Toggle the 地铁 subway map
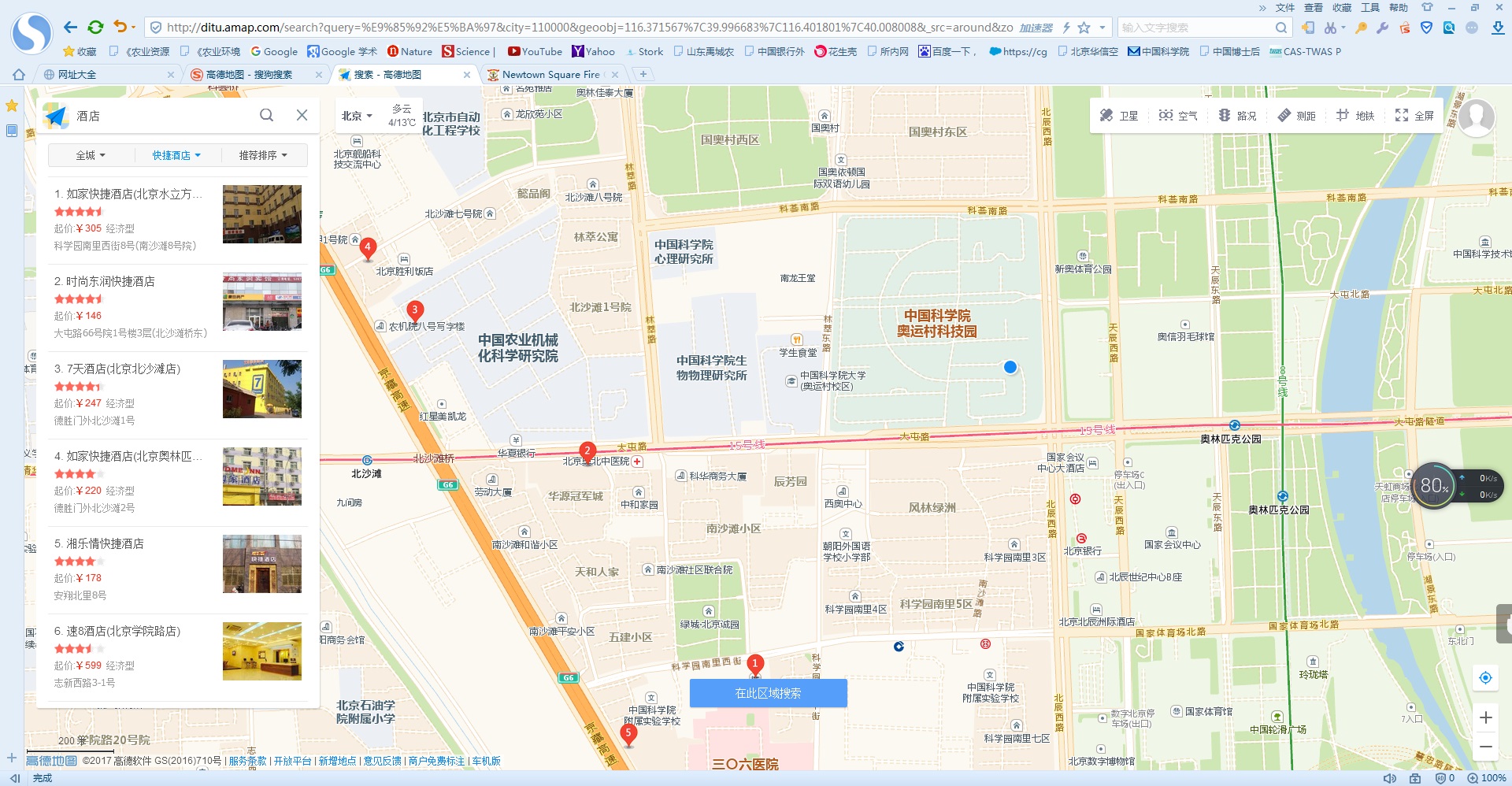This screenshot has width=1512, height=786. (1355, 116)
